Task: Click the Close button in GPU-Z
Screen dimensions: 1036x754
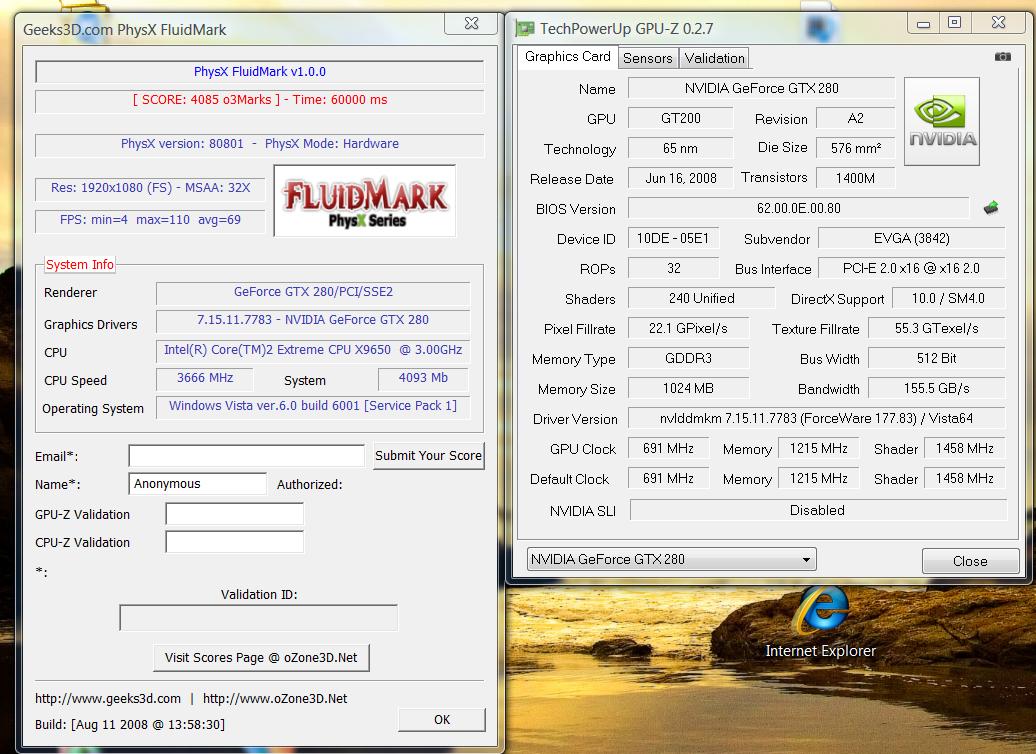Action: [970, 561]
